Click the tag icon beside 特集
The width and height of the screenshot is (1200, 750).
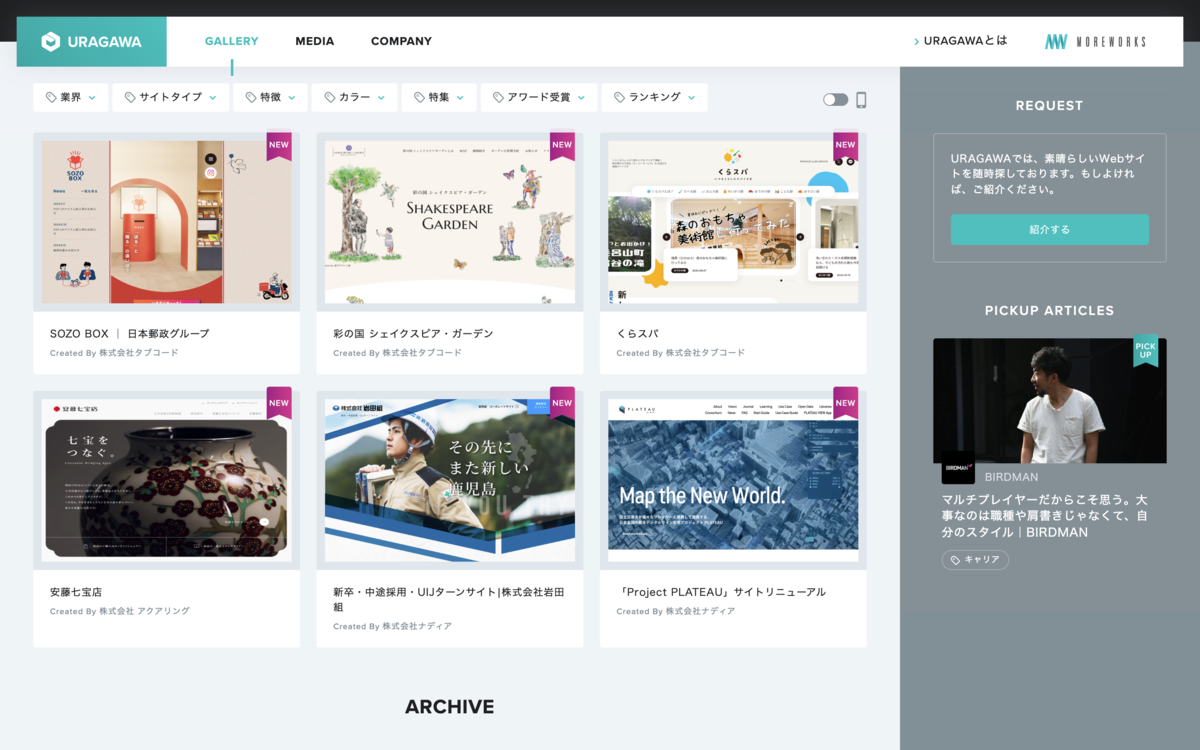click(x=419, y=98)
